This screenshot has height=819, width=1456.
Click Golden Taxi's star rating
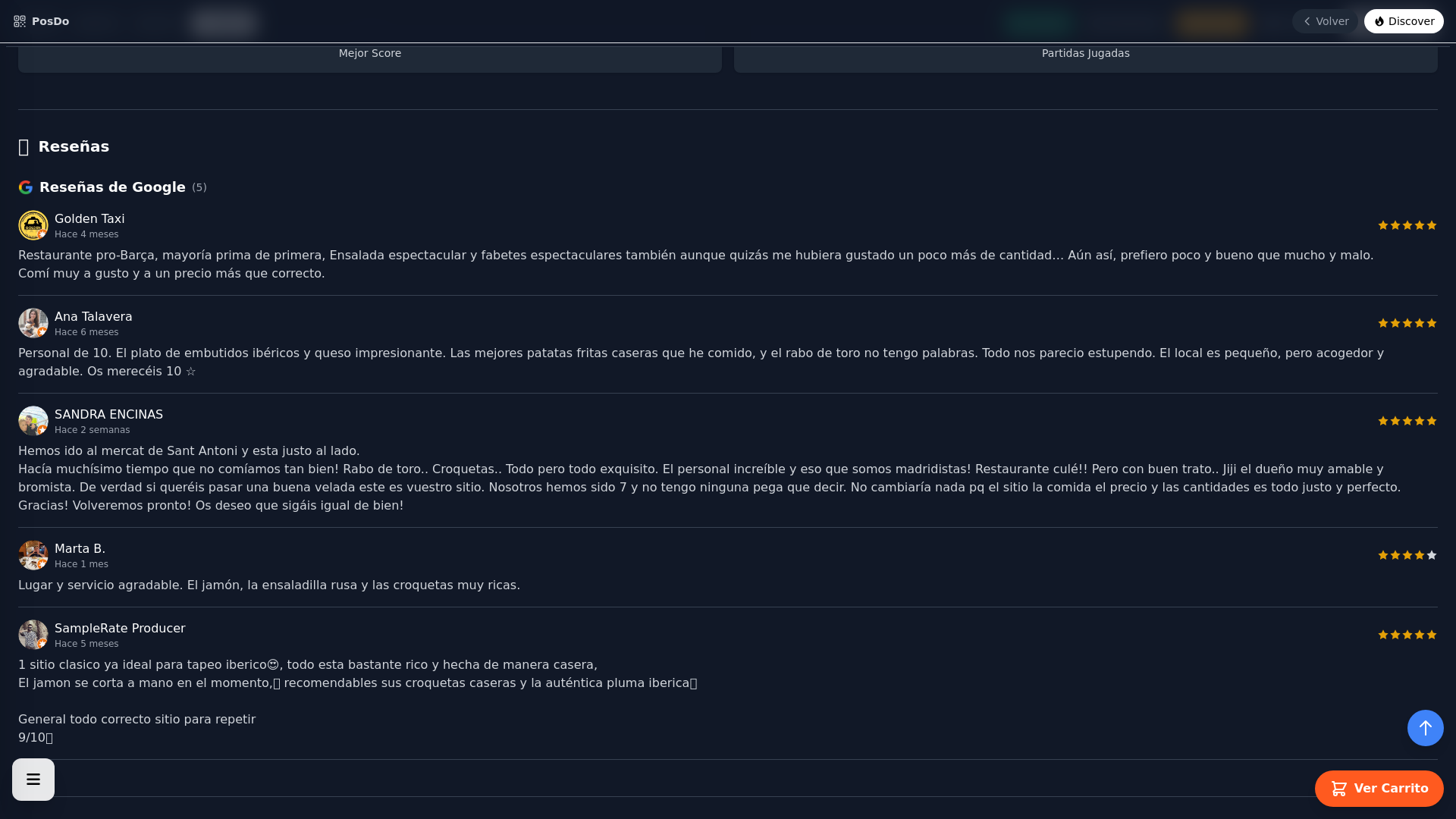(1407, 225)
